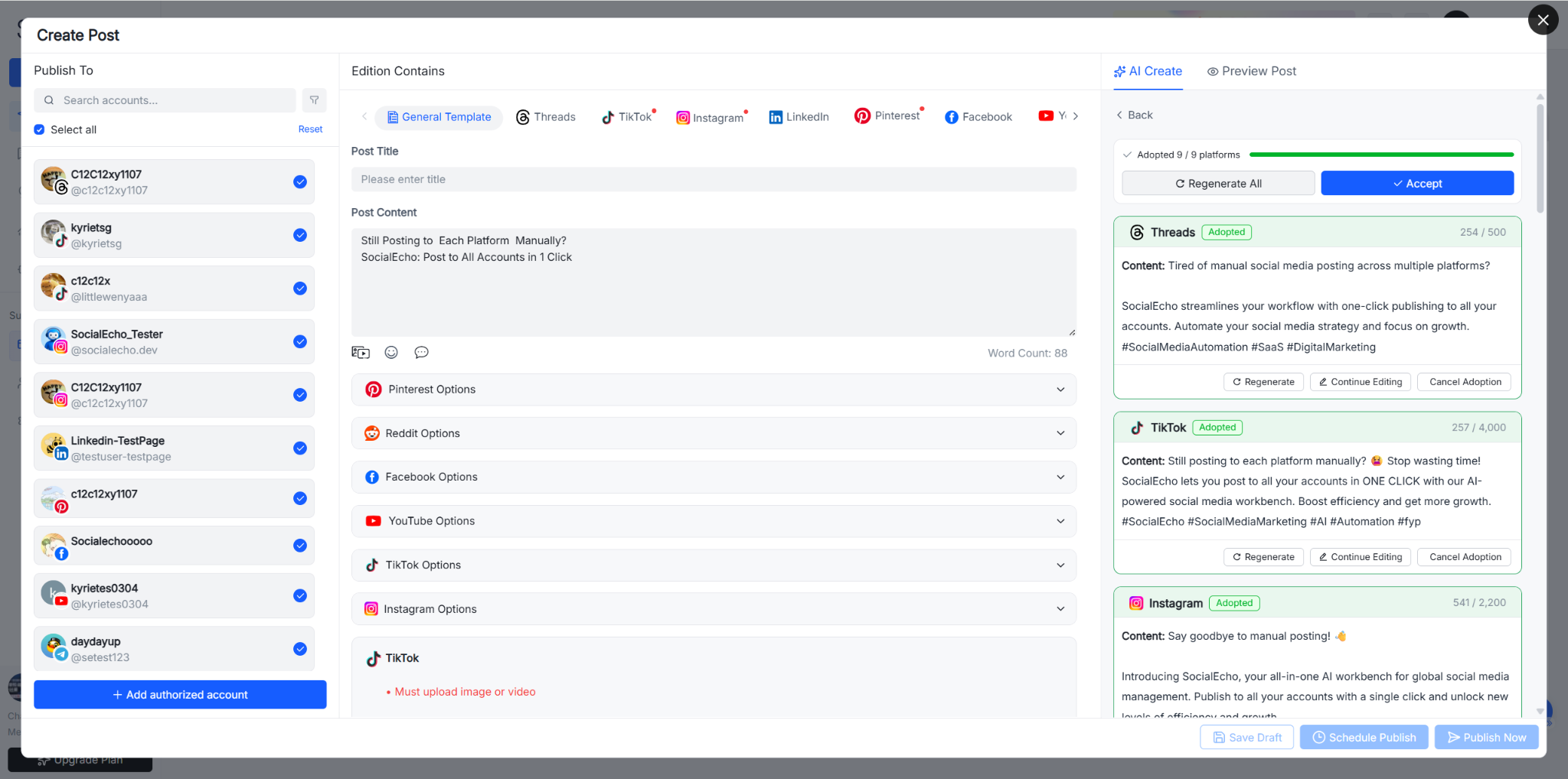Click Regenerate All button
Viewport: 1568px width, 779px height.
click(1218, 184)
